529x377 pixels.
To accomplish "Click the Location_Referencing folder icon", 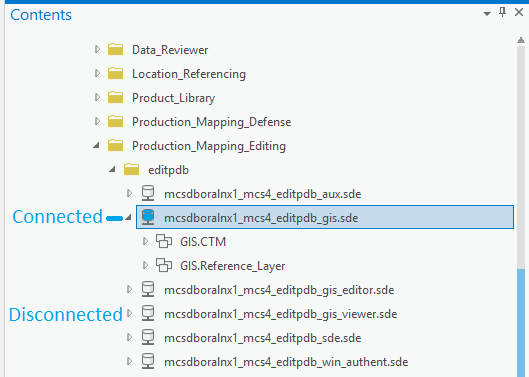I will (x=116, y=73).
